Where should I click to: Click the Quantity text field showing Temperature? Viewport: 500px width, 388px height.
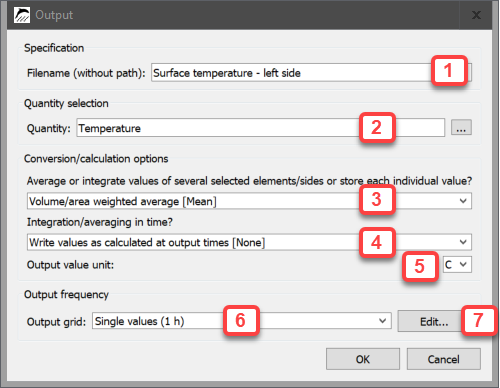click(x=261, y=128)
